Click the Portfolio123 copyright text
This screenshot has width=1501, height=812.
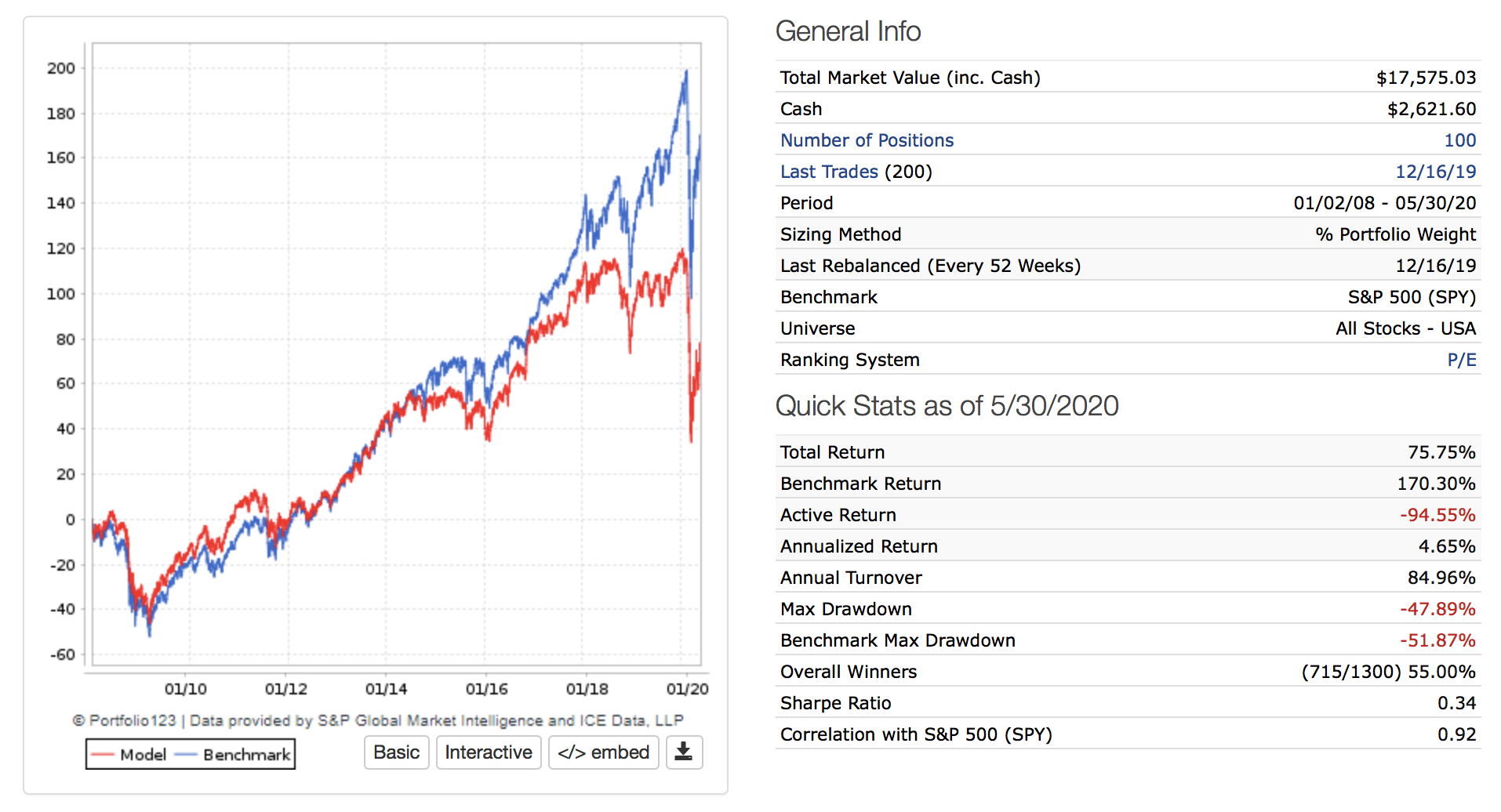(377, 720)
